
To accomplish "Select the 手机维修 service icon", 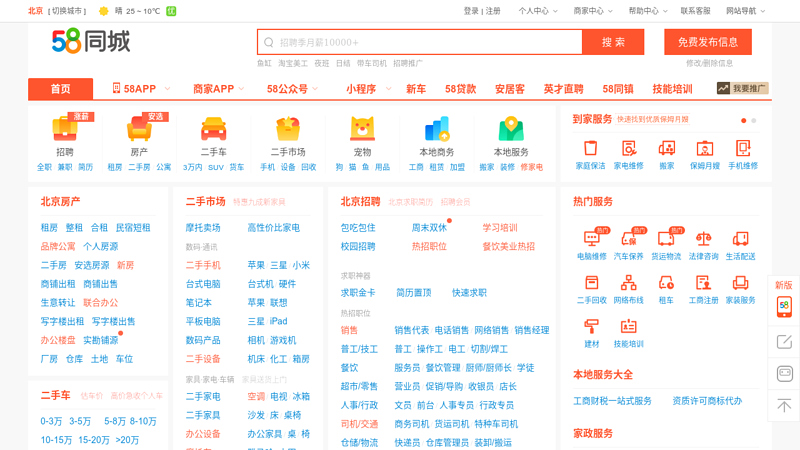I will click(x=743, y=148).
